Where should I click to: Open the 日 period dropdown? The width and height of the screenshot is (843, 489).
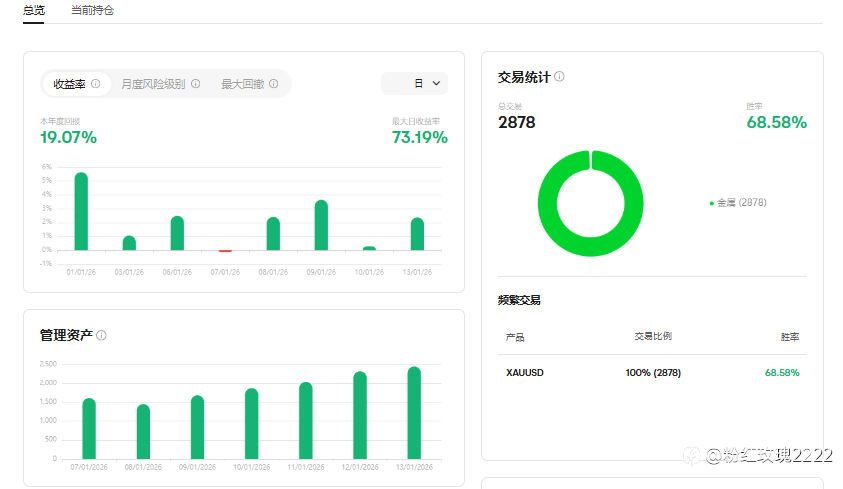coord(415,83)
